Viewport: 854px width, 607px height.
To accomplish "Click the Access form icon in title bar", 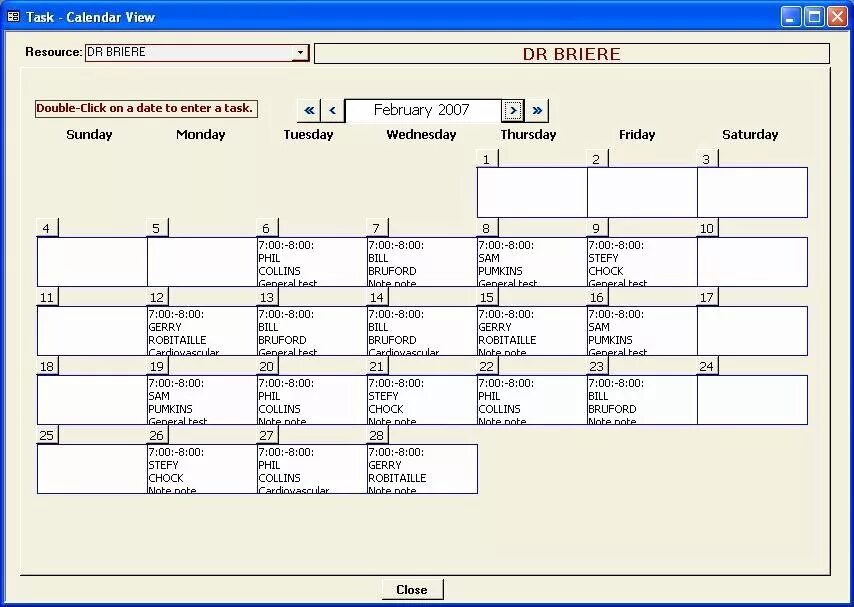I will coord(14,17).
